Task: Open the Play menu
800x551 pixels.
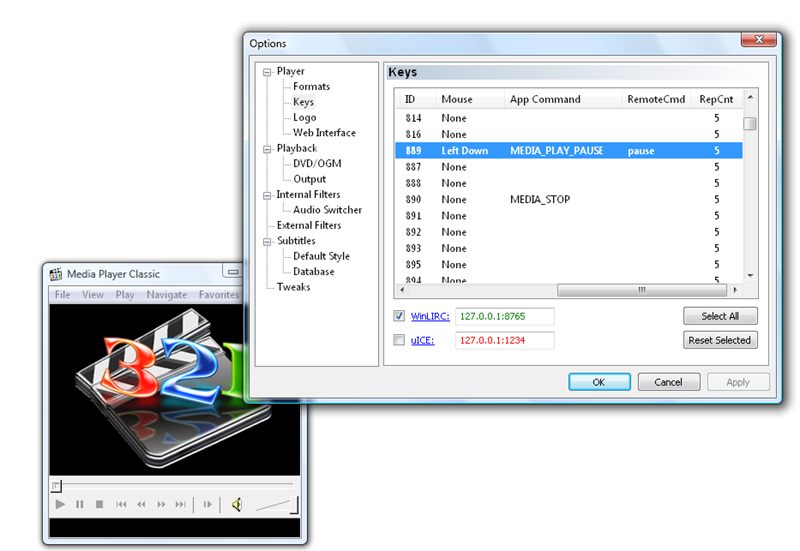Action: 125,294
